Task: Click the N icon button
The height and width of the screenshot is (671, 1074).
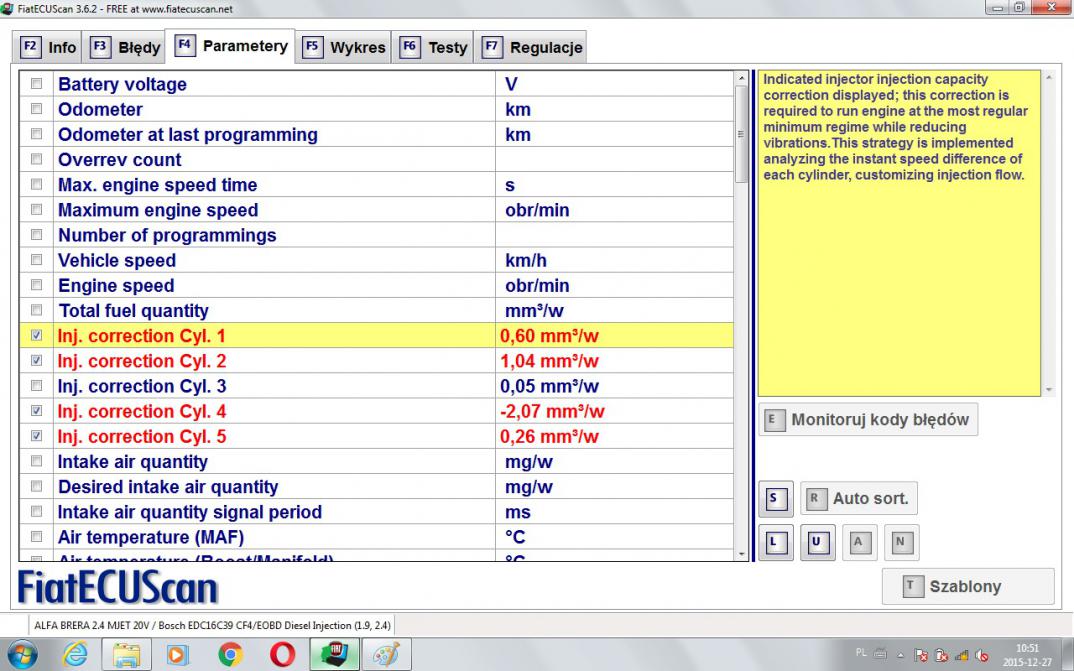Action: 899,542
